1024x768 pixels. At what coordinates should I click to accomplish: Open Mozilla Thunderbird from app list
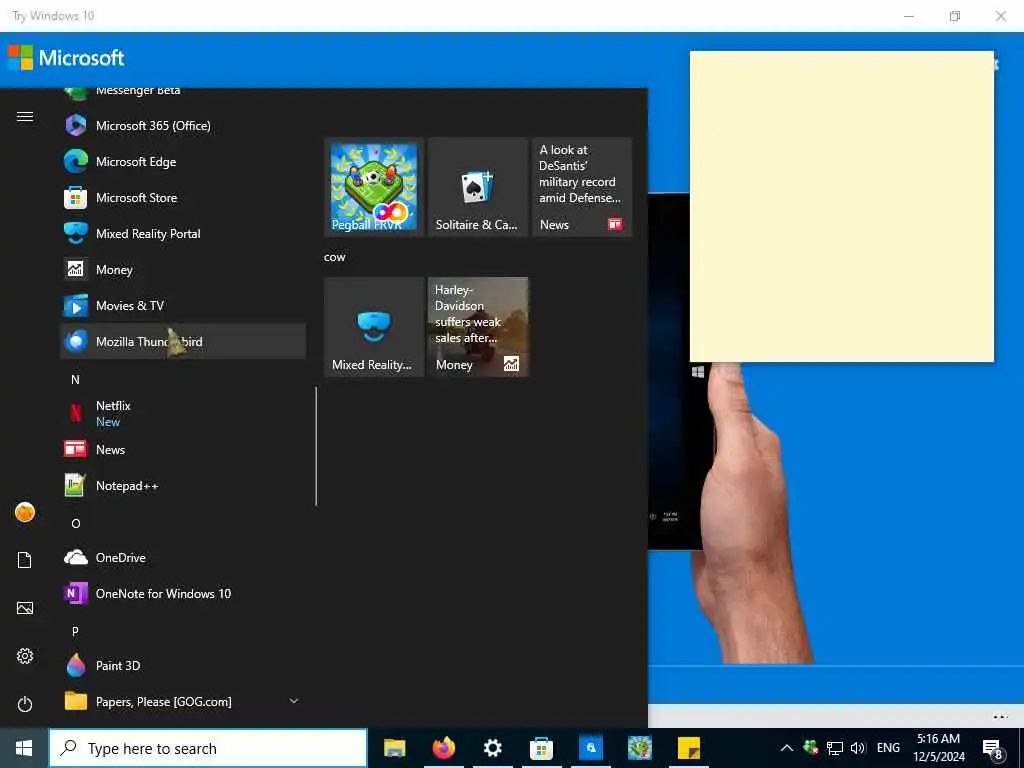[x=183, y=341]
